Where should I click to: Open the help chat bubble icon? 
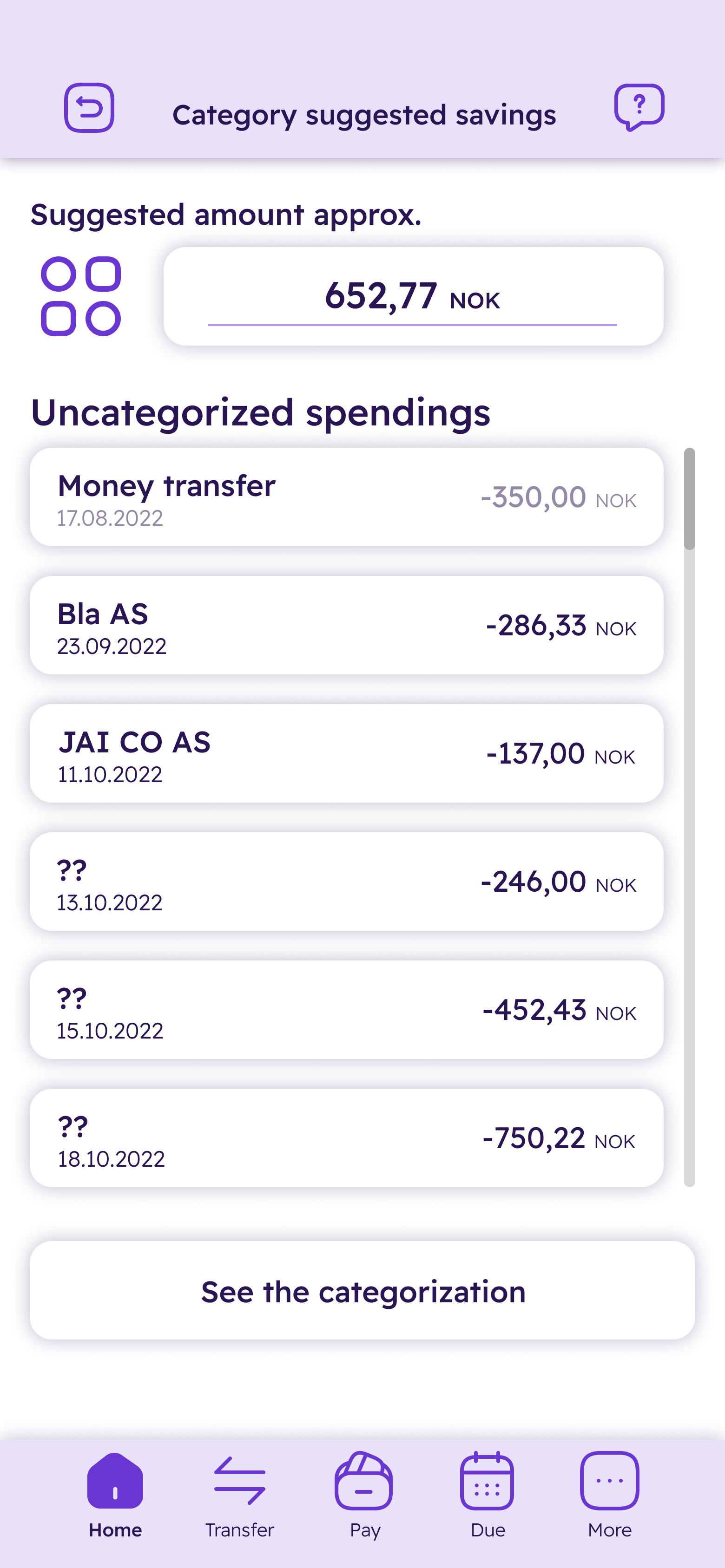pos(639,107)
